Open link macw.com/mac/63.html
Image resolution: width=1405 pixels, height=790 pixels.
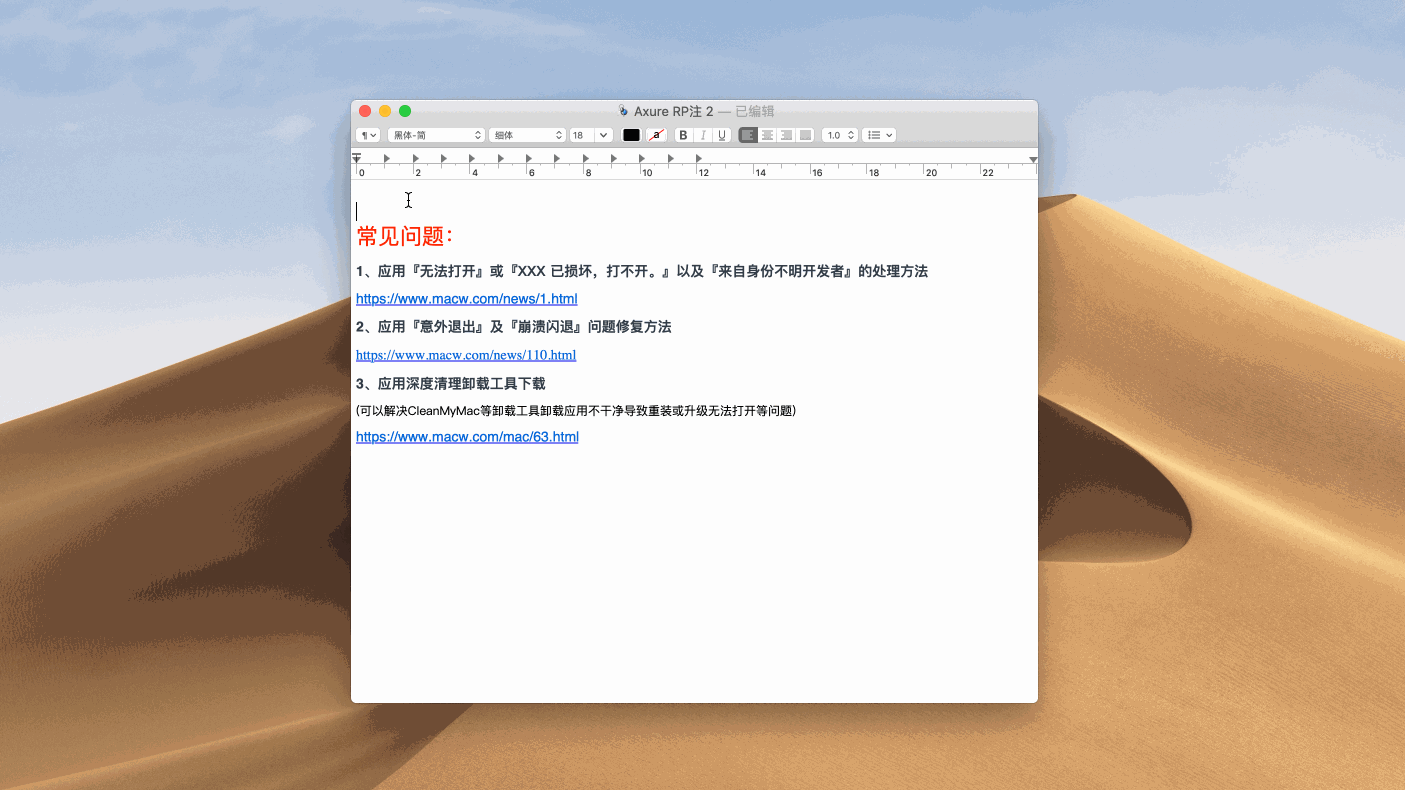[x=467, y=437]
